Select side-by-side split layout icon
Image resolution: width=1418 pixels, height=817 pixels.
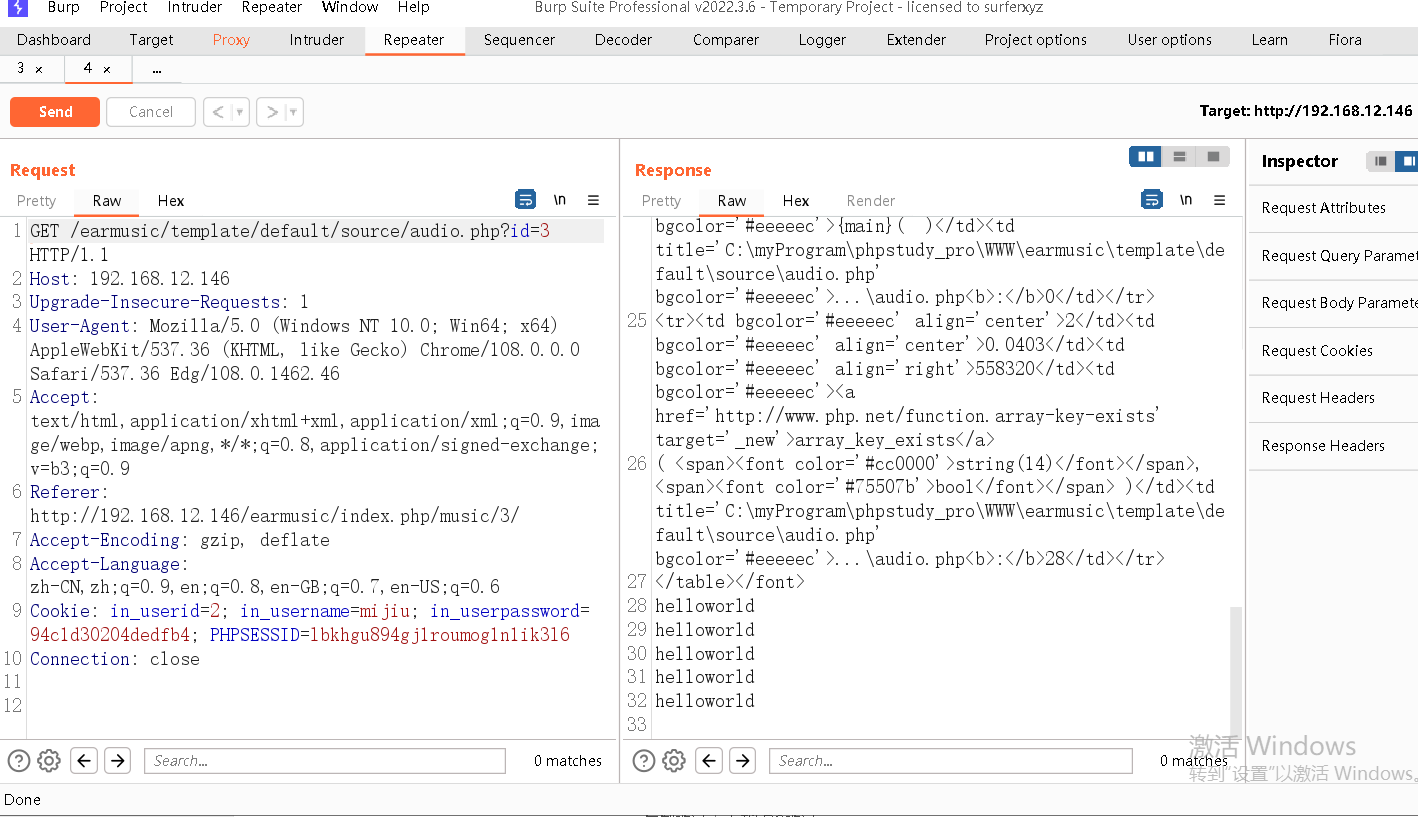tap(1145, 157)
